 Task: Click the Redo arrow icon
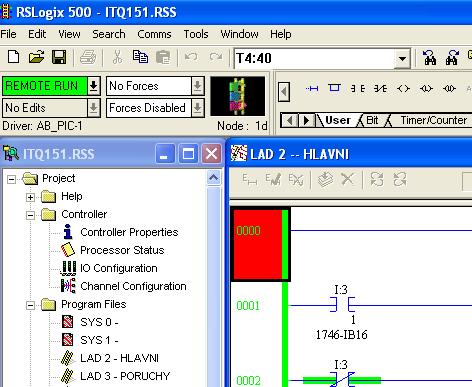point(216,57)
